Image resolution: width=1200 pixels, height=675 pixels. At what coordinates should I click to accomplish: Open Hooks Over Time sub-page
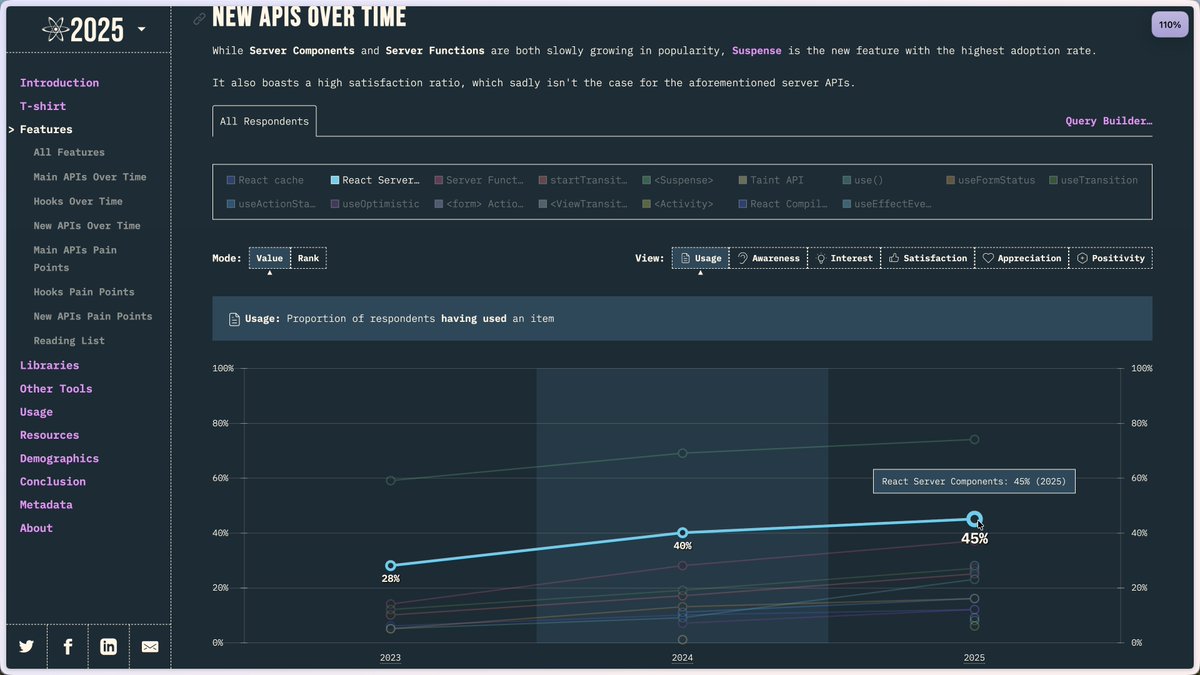(x=78, y=201)
